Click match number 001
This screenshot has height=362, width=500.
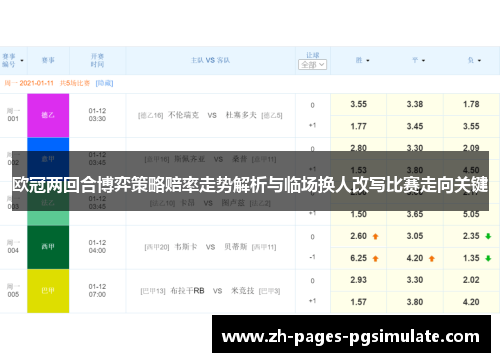coord(13,119)
